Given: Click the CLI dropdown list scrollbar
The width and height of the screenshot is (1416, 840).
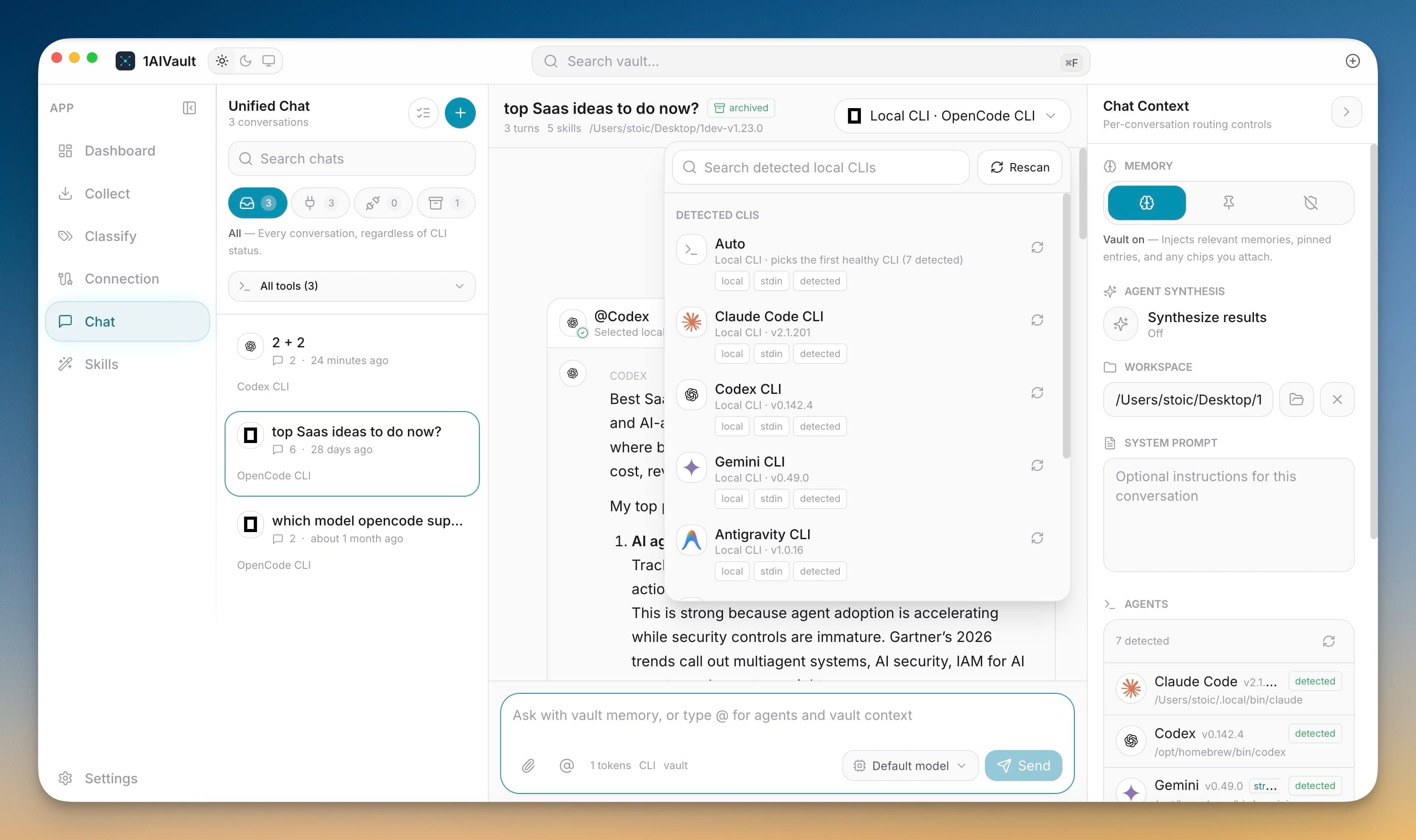Looking at the screenshot, I should pyautogui.click(x=1066, y=326).
